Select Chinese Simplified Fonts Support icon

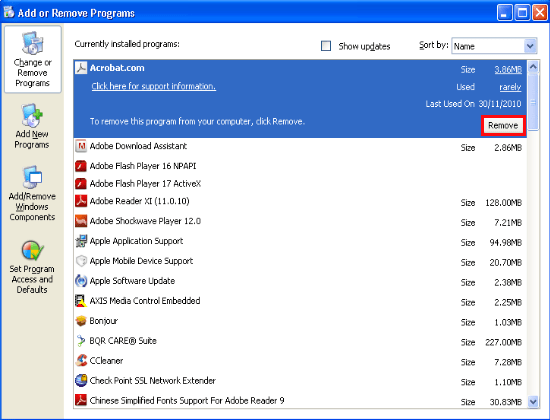click(81, 400)
